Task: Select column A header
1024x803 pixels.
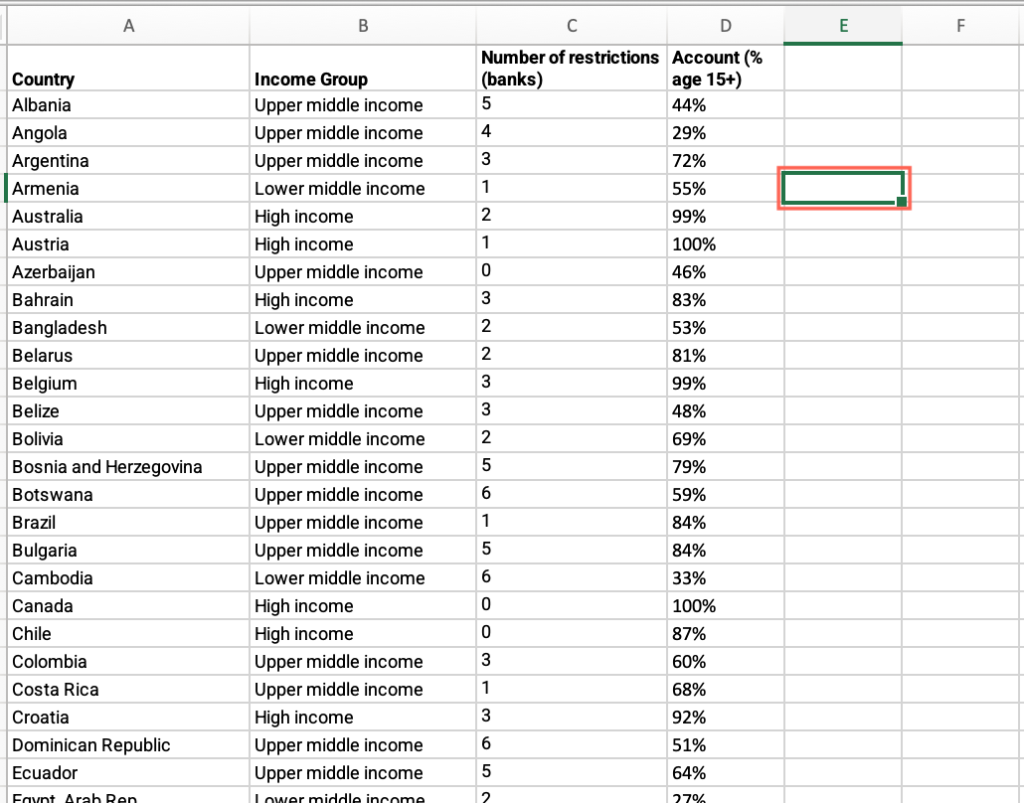Action: (128, 26)
